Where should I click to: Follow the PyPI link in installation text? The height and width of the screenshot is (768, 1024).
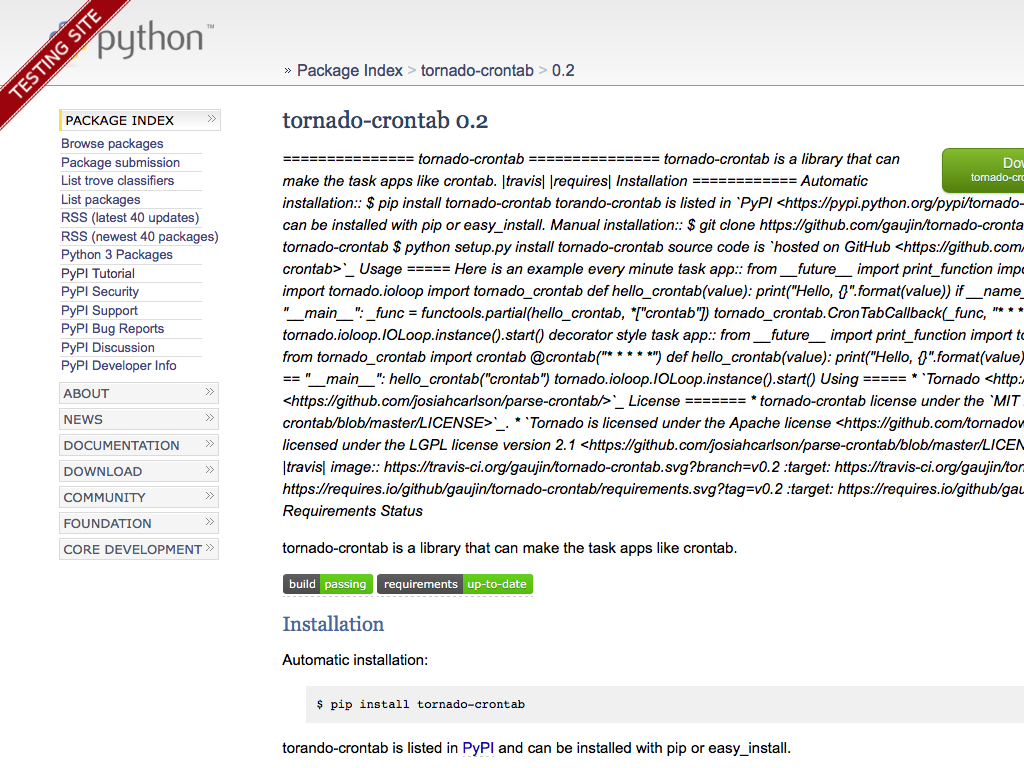pyautogui.click(x=478, y=747)
